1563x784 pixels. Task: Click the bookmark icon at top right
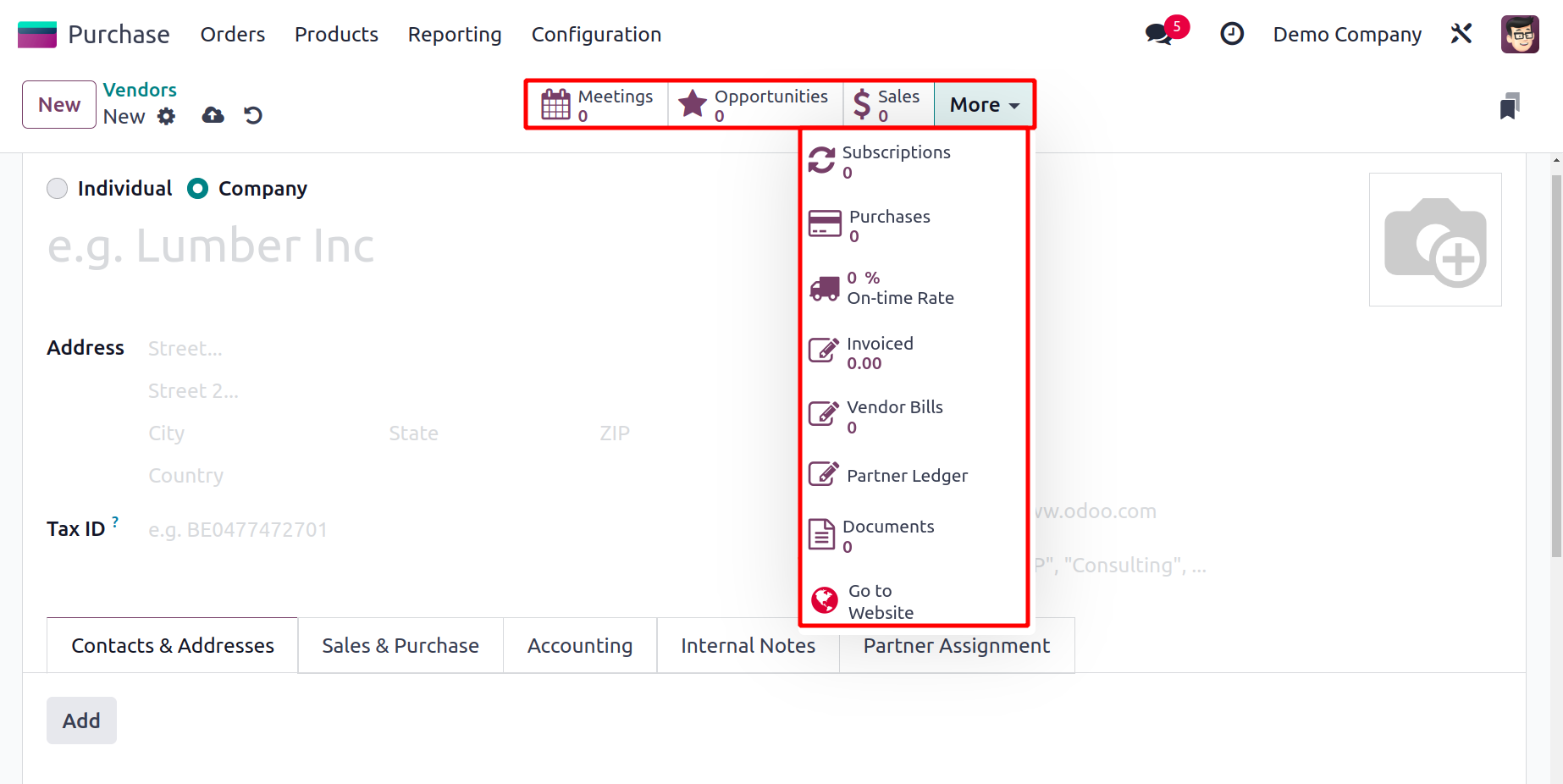[x=1510, y=106]
